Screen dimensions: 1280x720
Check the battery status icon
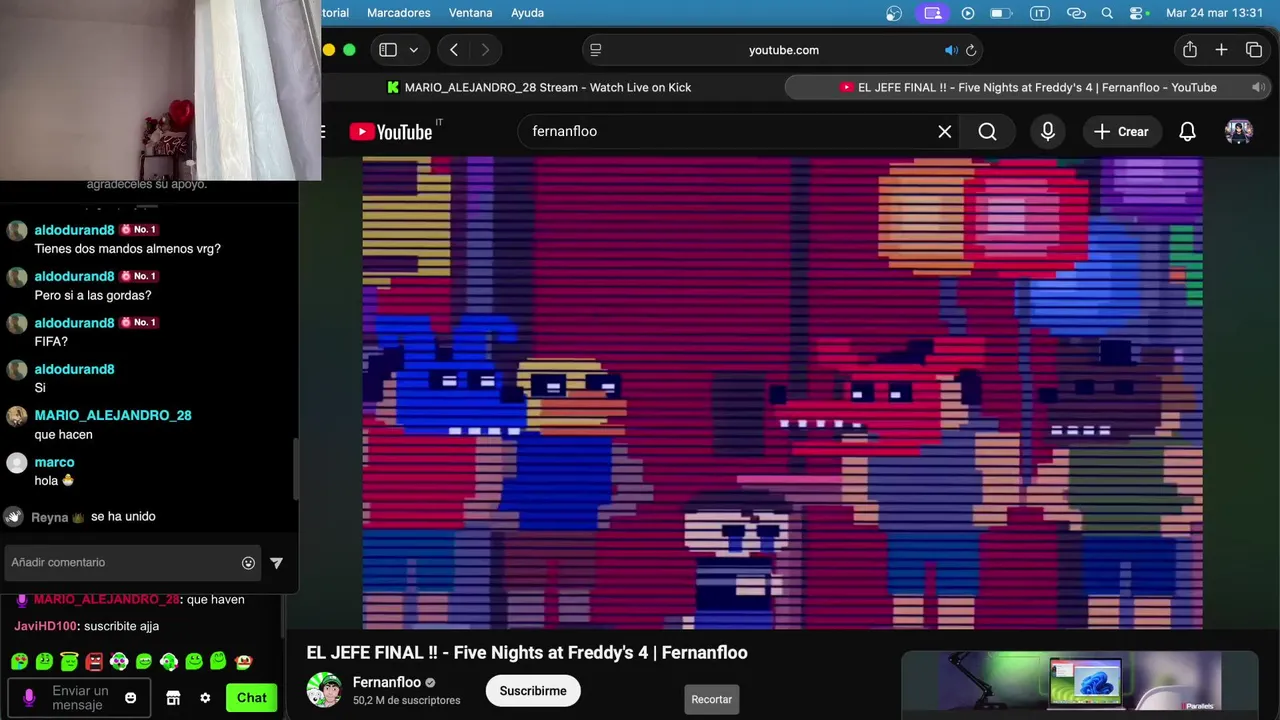pos(1001,13)
